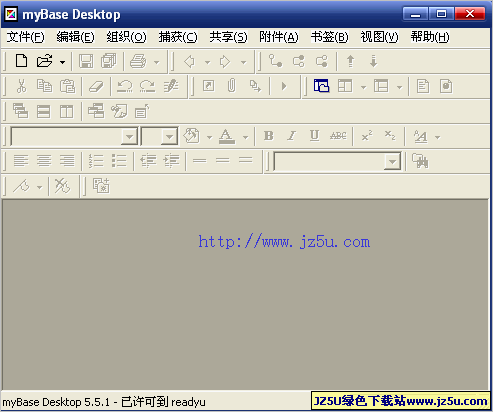Open the font color dropdown arrow
Screen dimensions: 493x412
246,137
